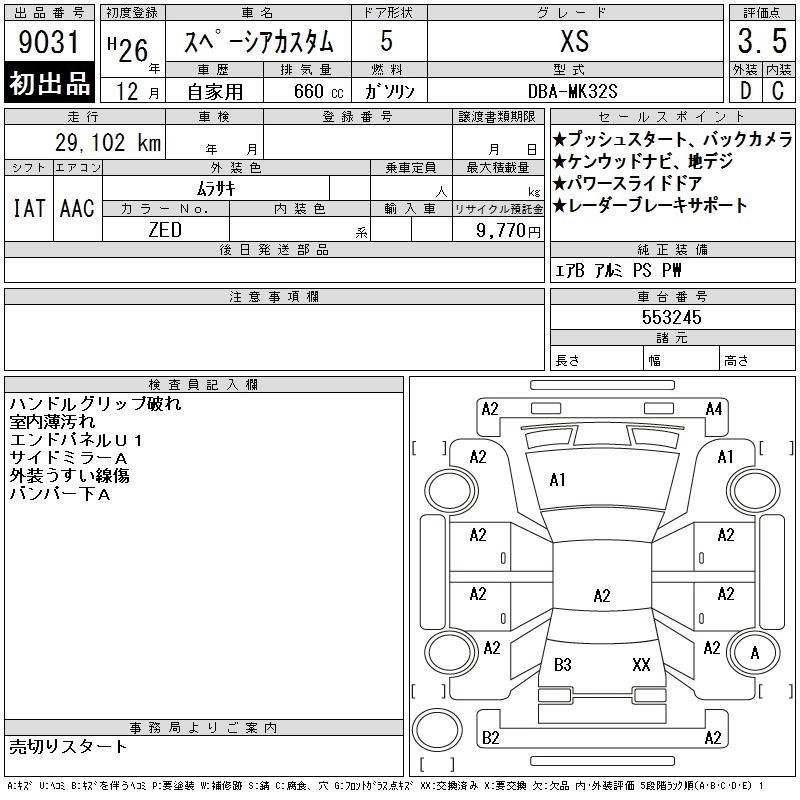800x800 pixels.
Task: Click sales point パワースライドドア
Action: tap(628, 183)
